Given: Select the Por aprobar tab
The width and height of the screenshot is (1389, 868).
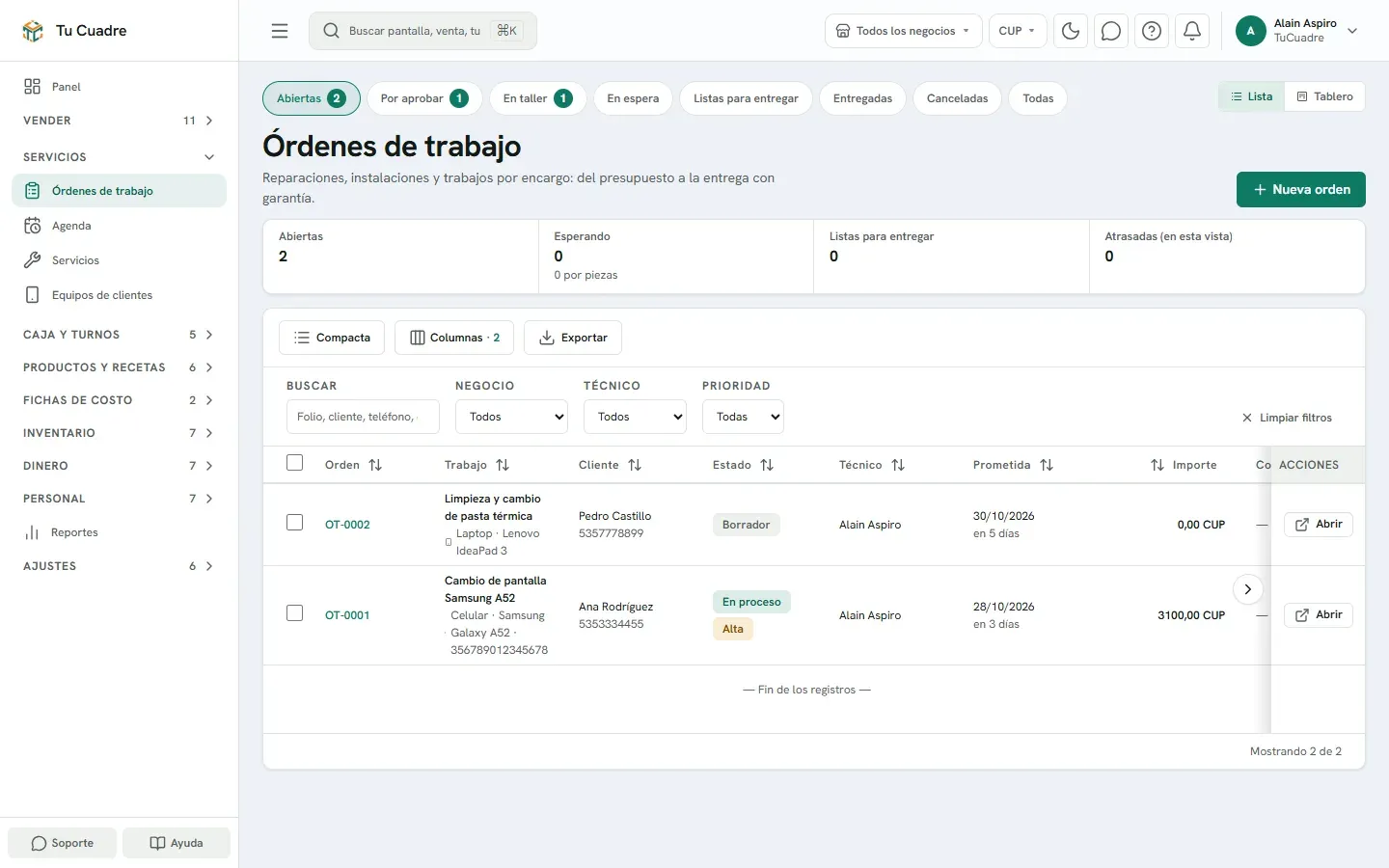Looking at the screenshot, I should [424, 98].
